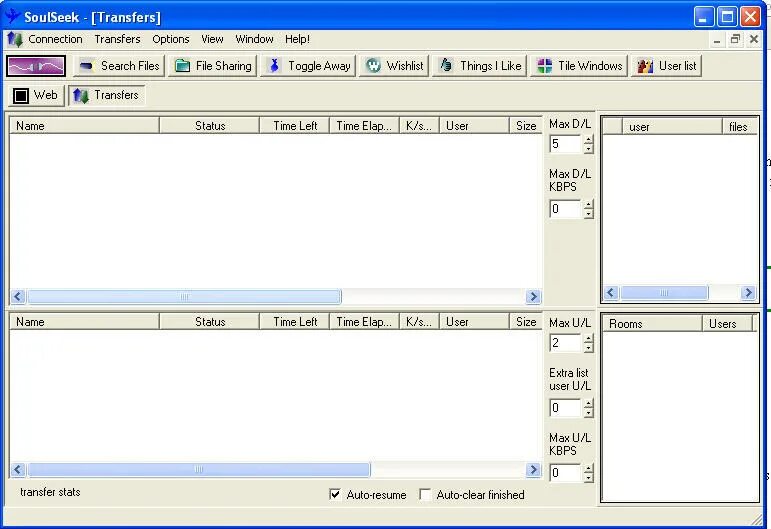Image resolution: width=771 pixels, height=529 pixels.
Task: Restore the inner Transfers child window
Action: (x=735, y=39)
